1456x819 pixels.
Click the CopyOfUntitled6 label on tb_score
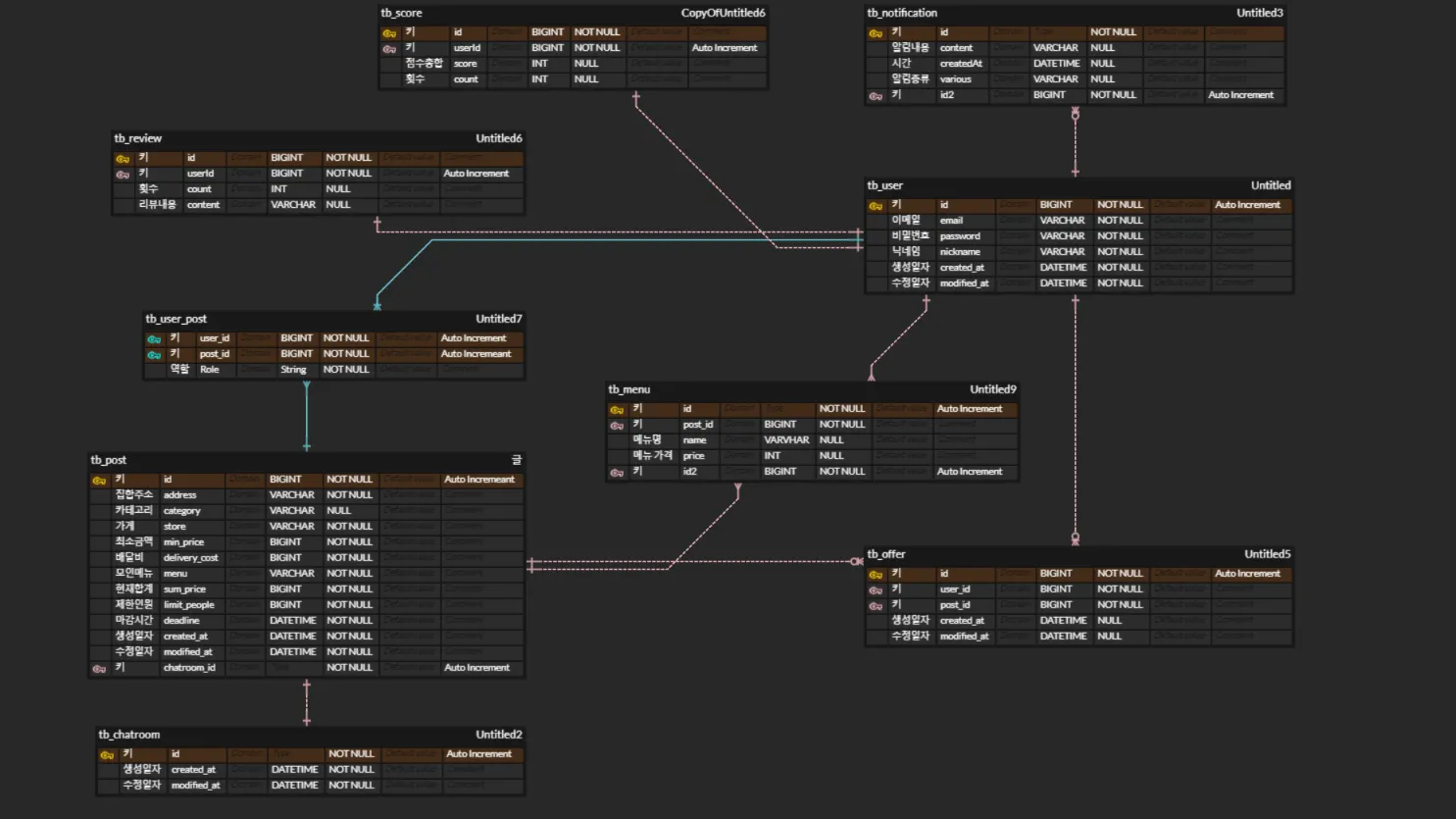click(723, 13)
